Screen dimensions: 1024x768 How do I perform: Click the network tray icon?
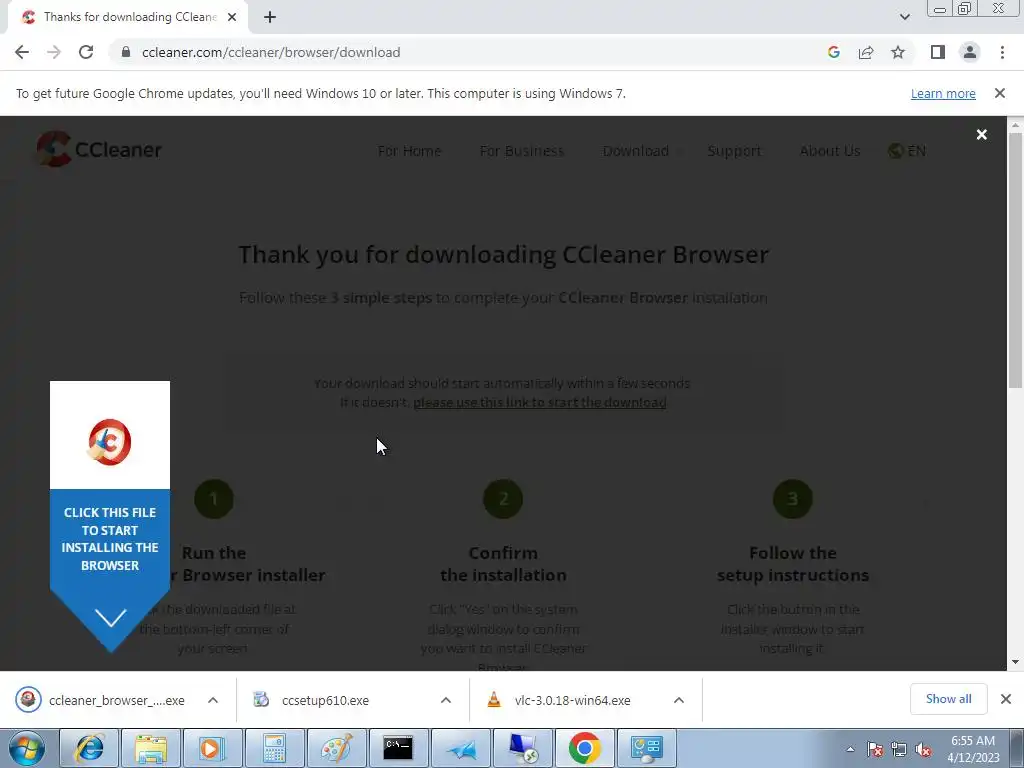pos(899,749)
